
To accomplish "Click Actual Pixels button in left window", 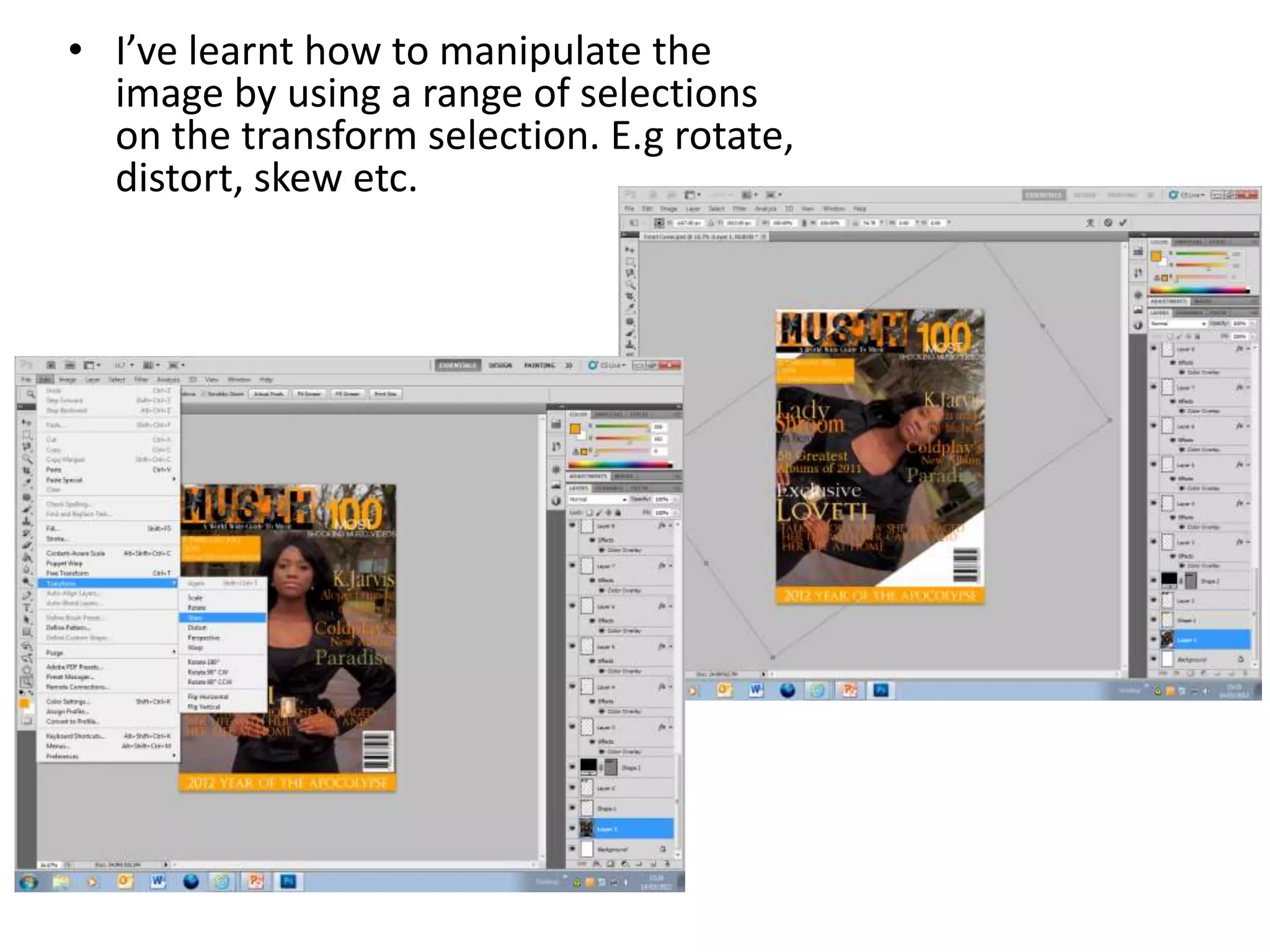I will (x=269, y=394).
